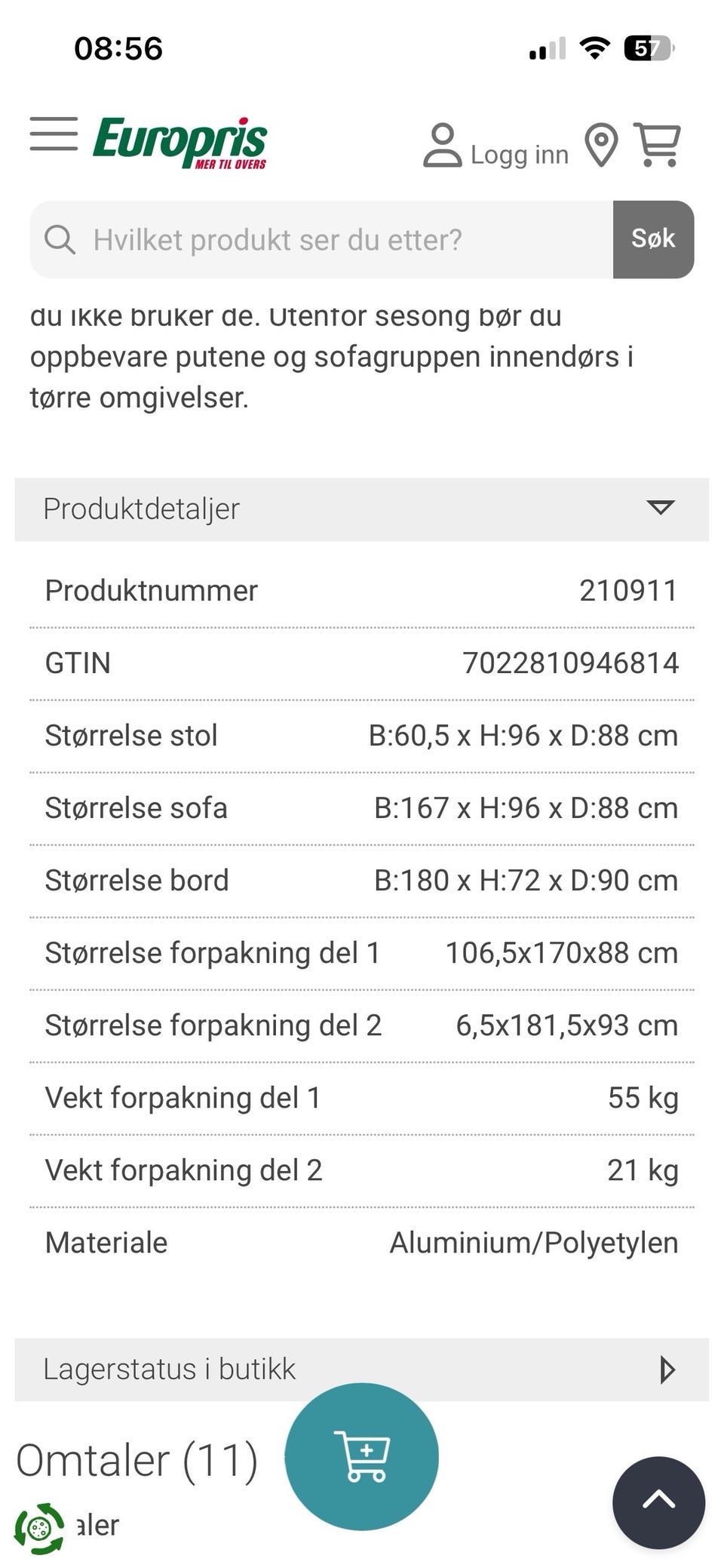
Task: Open the green cookie settings icon
Action: click(39, 1529)
